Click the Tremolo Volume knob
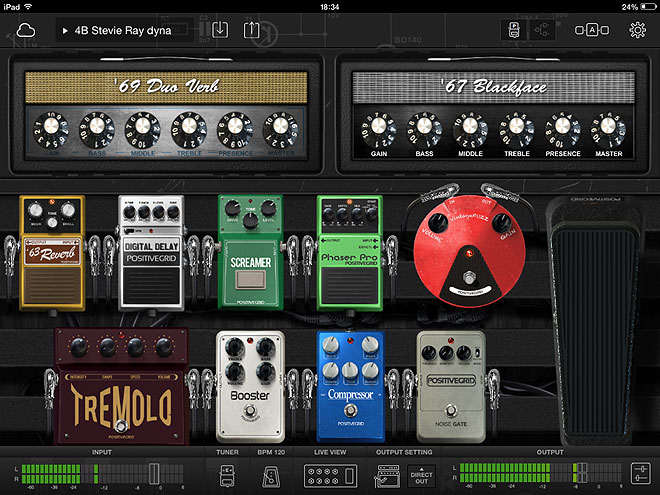This screenshot has width=660, height=495. coord(163,348)
